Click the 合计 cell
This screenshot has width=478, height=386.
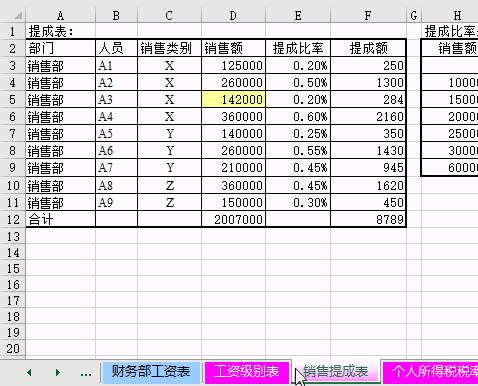click(x=60, y=219)
